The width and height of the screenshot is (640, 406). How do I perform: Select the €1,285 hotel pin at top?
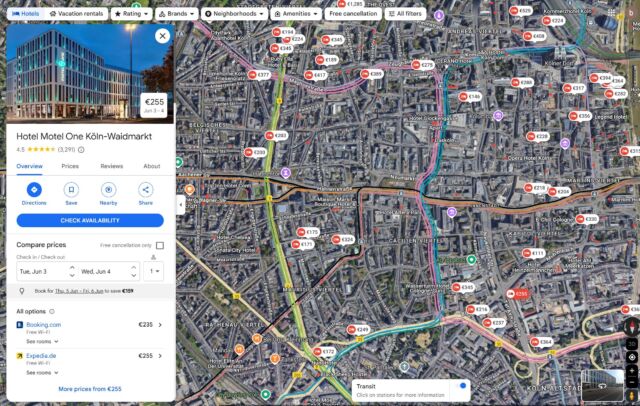[351, 4]
